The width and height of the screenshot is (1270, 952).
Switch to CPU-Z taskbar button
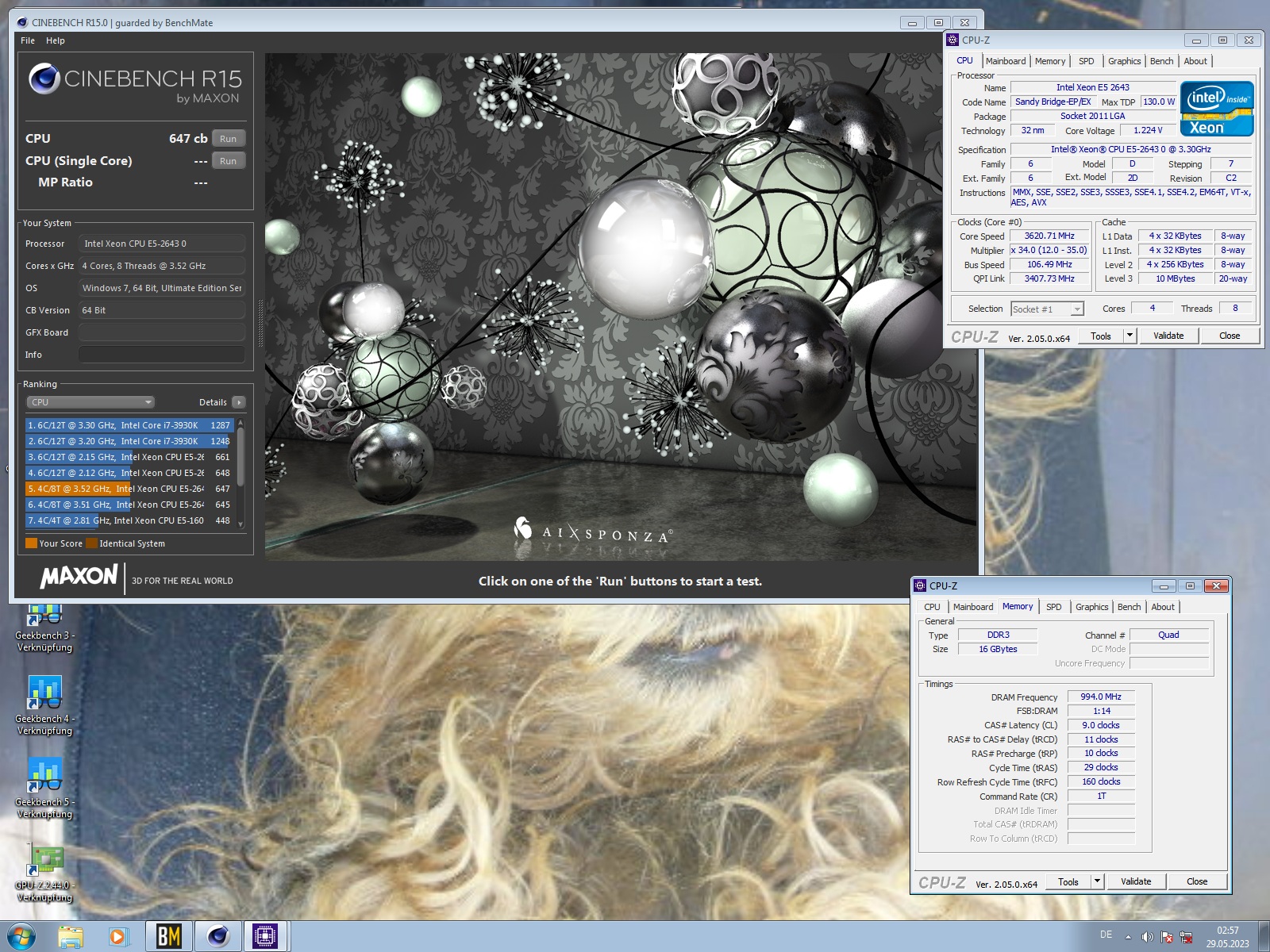(265, 937)
